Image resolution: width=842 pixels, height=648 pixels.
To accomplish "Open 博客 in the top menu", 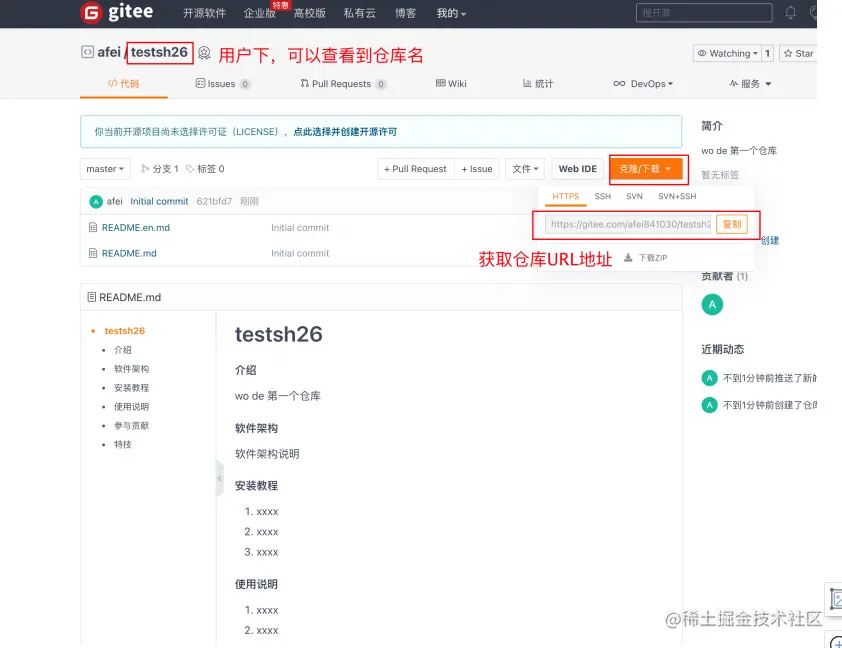I will coord(405,13).
